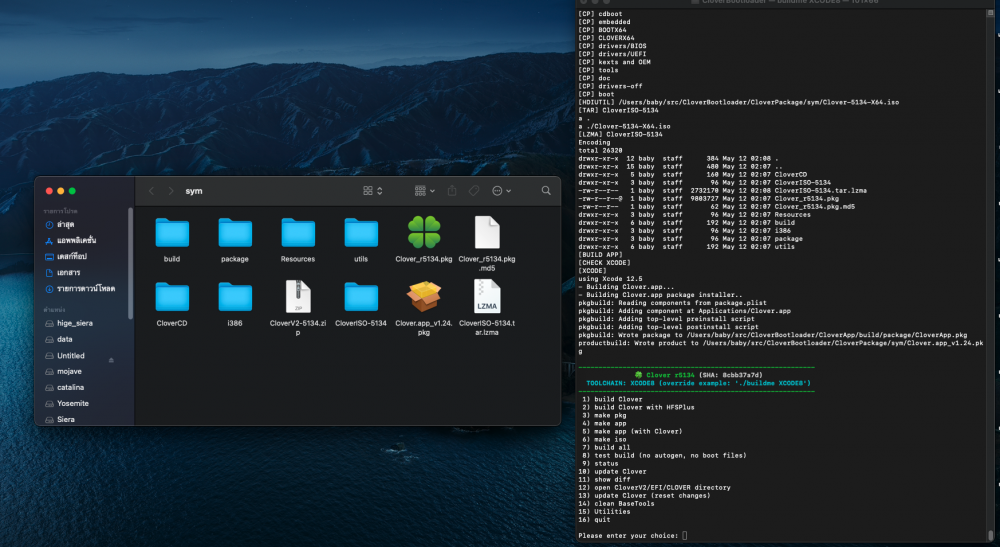Open the CloverCD folder

click(172, 297)
